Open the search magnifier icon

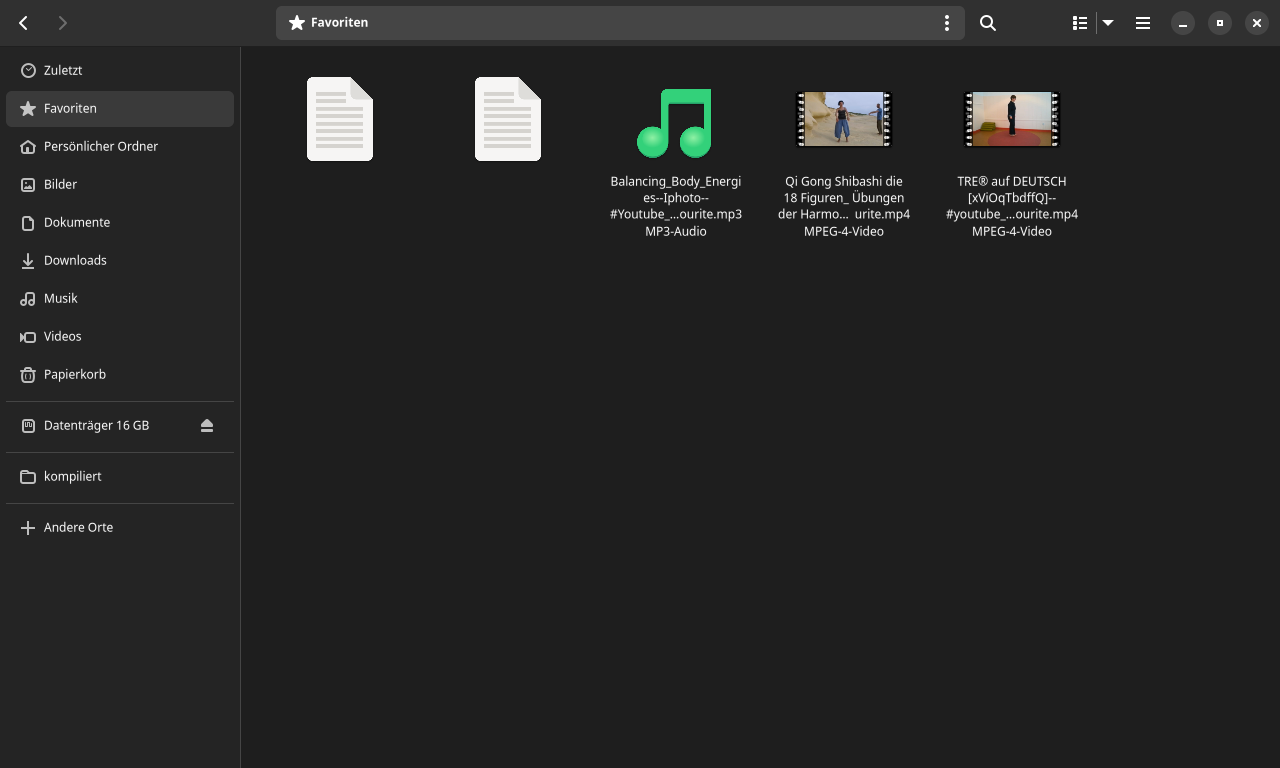(988, 23)
